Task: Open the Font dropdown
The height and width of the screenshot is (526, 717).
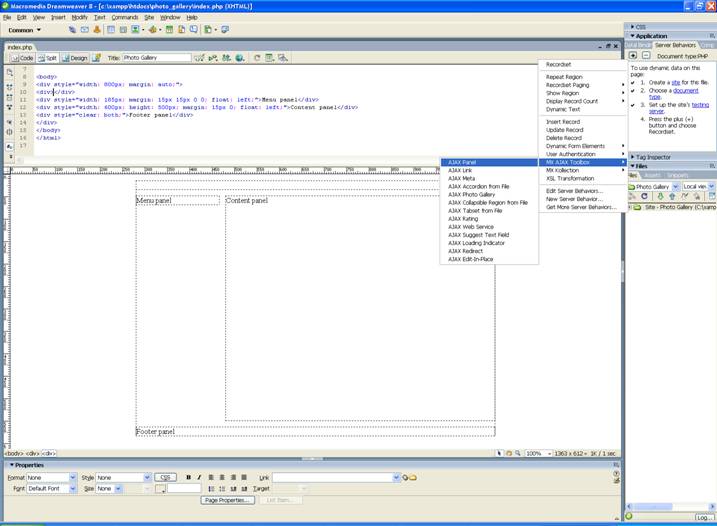Action: point(73,489)
